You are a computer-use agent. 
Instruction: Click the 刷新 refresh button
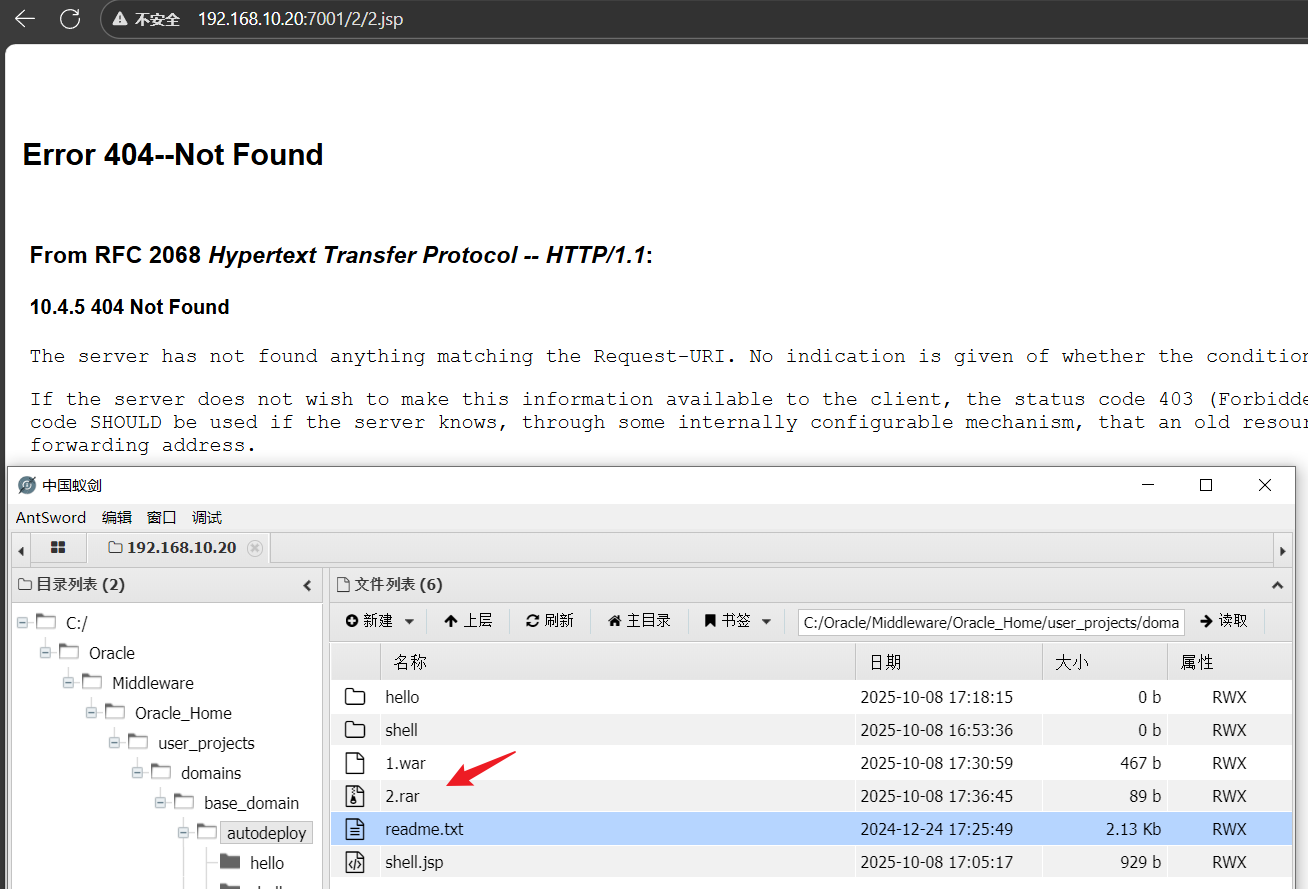click(550, 621)
